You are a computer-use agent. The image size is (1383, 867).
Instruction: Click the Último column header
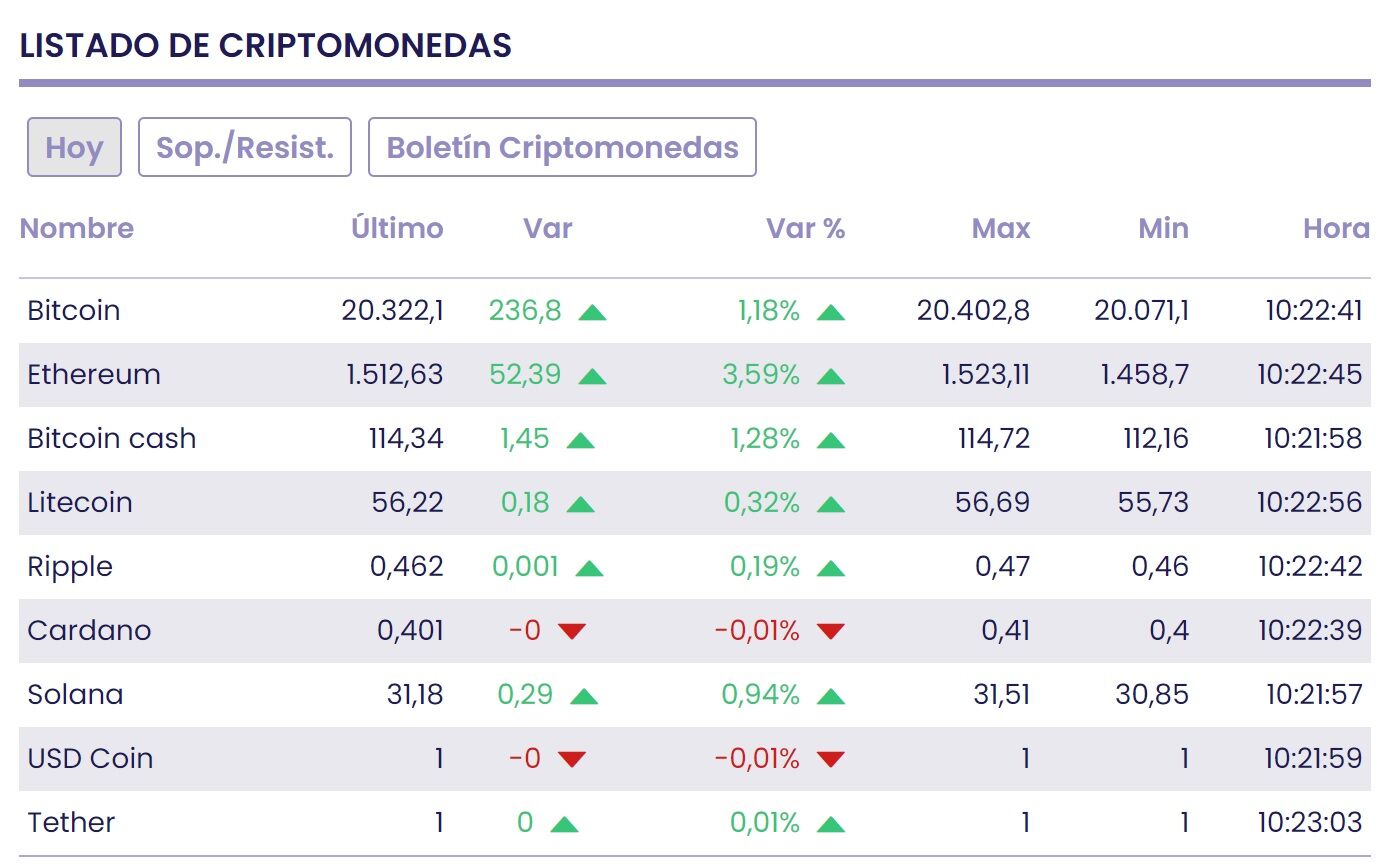(x=397, y=228)
